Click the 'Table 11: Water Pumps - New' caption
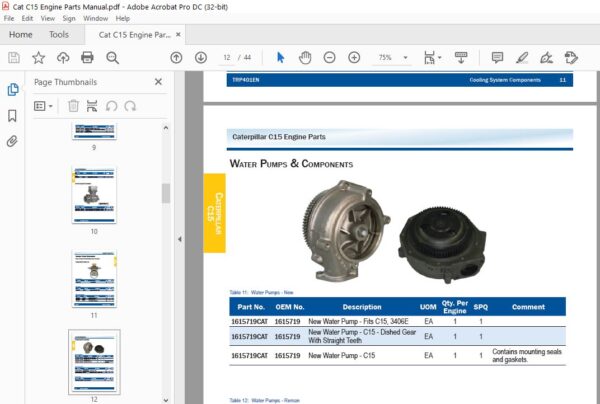600x404 pixels. tap(261, 293)
